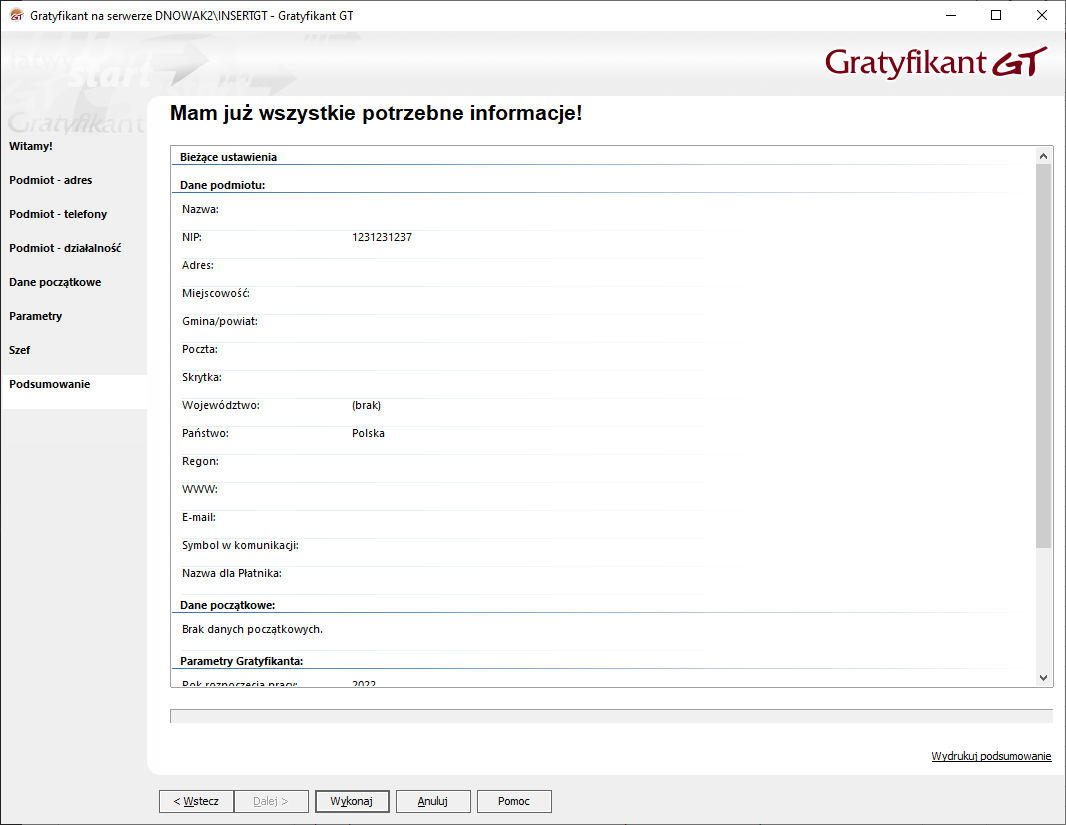This screenshot has width=1066, height=825.
Task: Click Nazwa dla Płatnika: label
Action: tap(232, 573)
